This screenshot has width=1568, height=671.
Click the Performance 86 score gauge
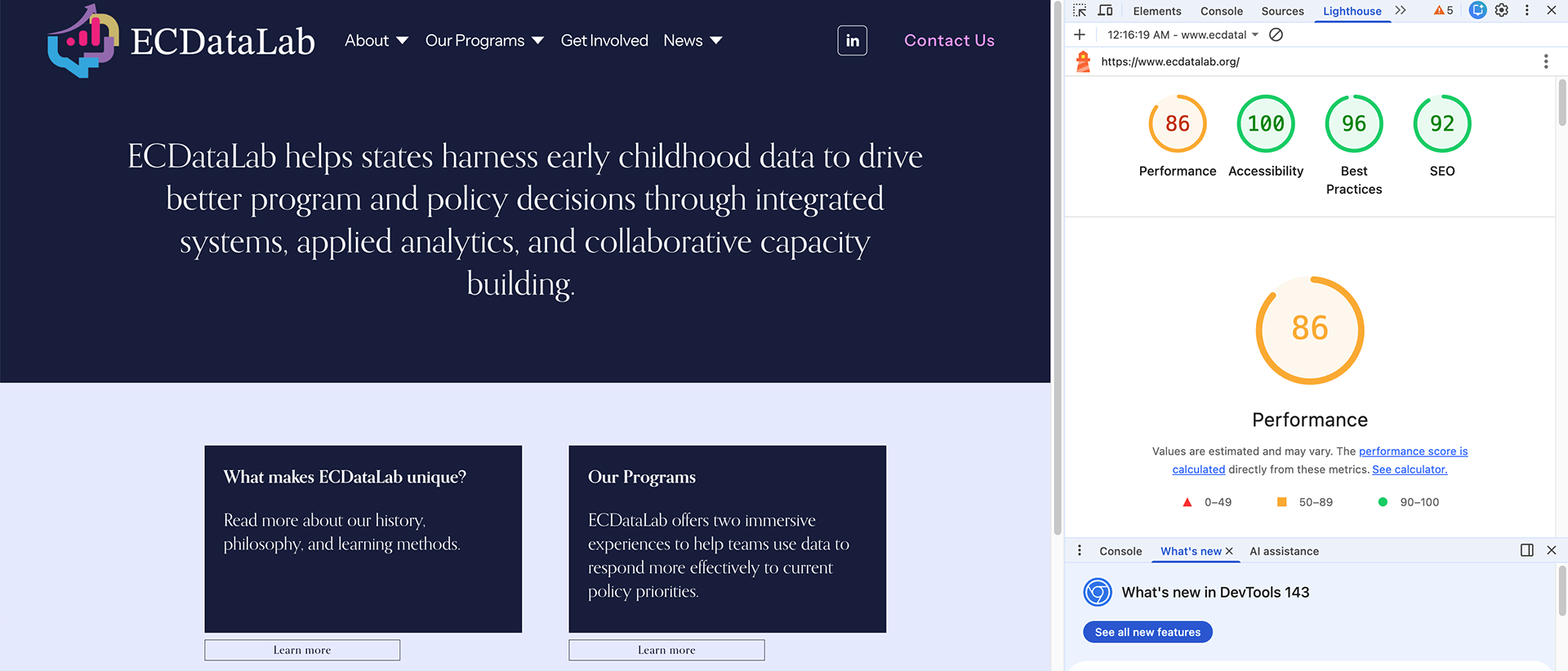(x=1178, y=124)
